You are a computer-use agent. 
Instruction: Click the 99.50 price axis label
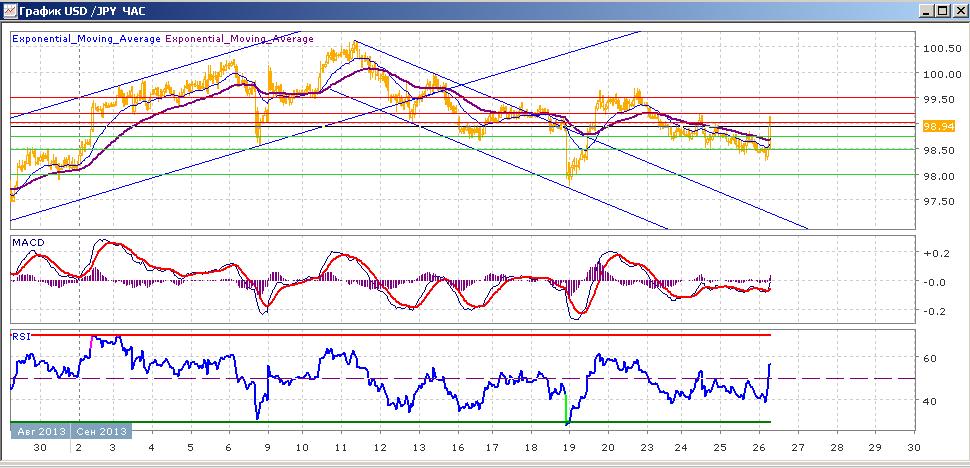939,99
